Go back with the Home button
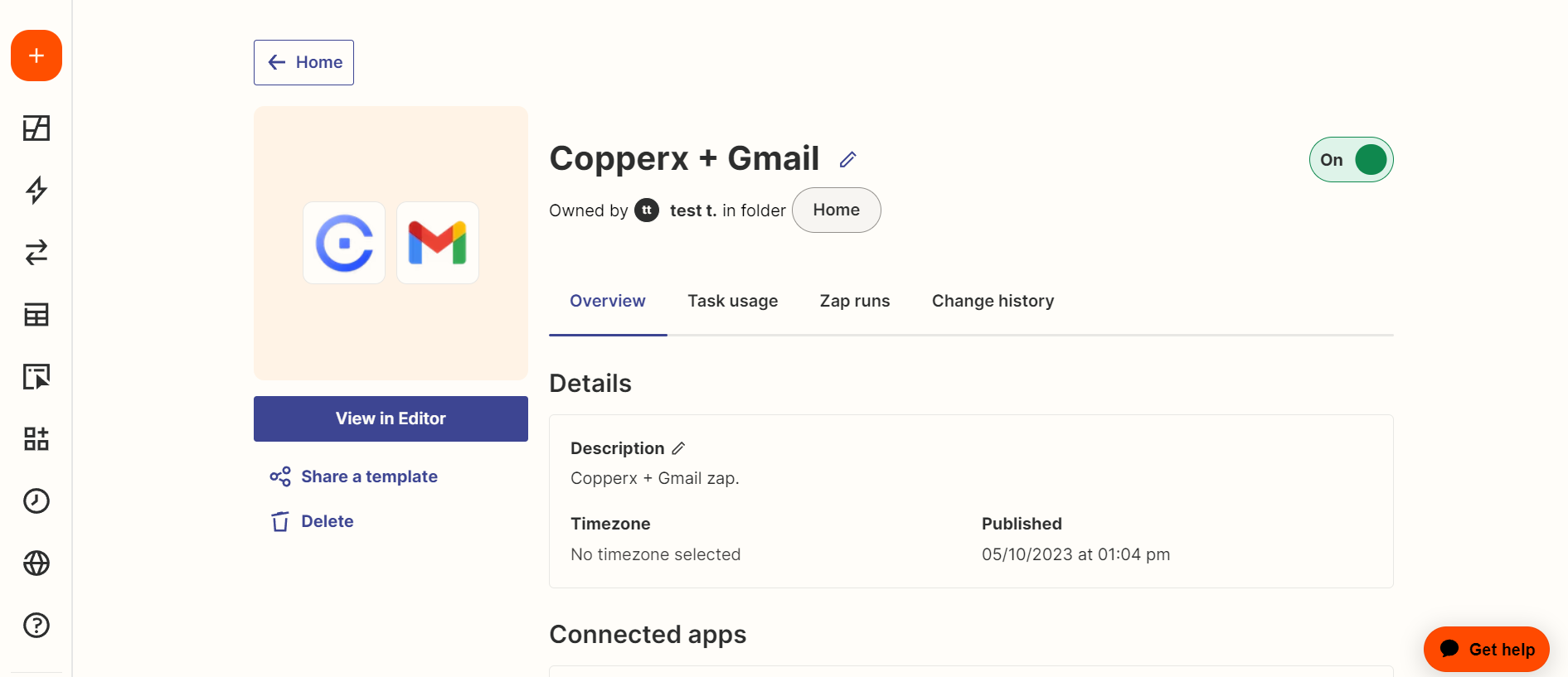The width and height of the screenshot is (1568, 677). [303, 62]
